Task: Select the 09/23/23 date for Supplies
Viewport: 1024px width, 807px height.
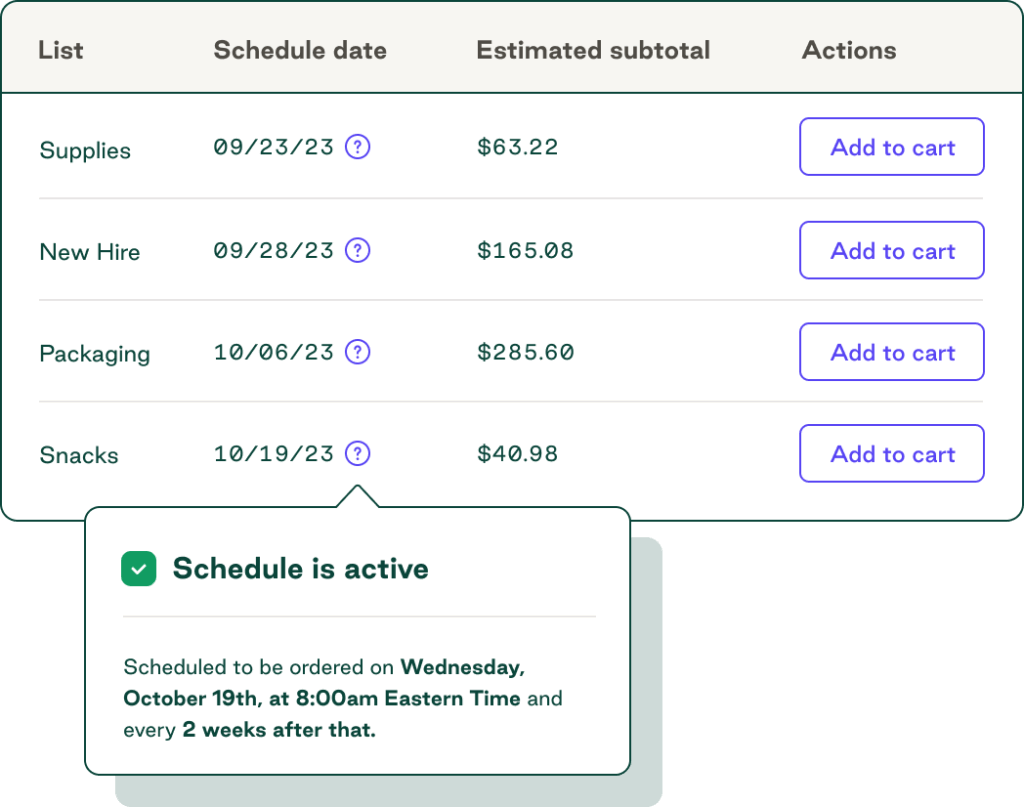Action: 275,146
